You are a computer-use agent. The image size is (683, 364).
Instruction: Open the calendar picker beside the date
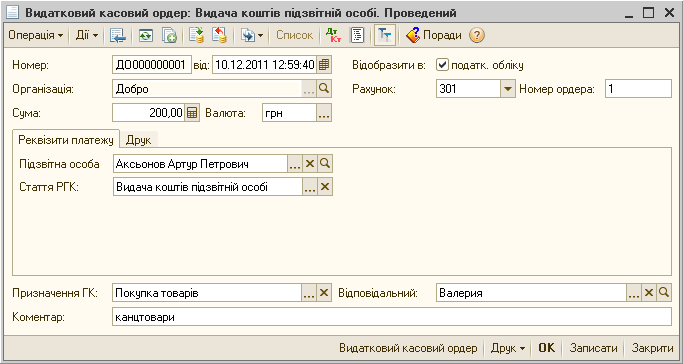point(323,65)
